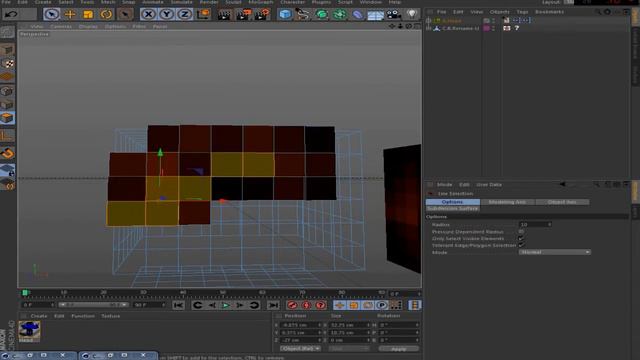640x360 pixels.
Task: Open the Object (Rel) coordinate dropdown
Action: 300,349
